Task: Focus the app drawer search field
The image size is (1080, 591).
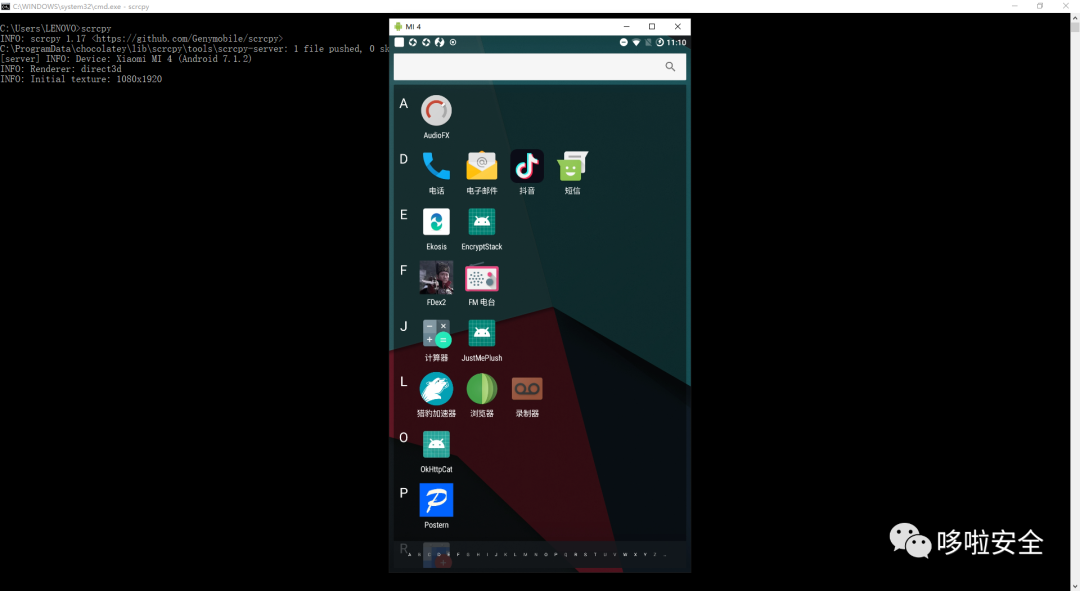Action: point(539,67)
